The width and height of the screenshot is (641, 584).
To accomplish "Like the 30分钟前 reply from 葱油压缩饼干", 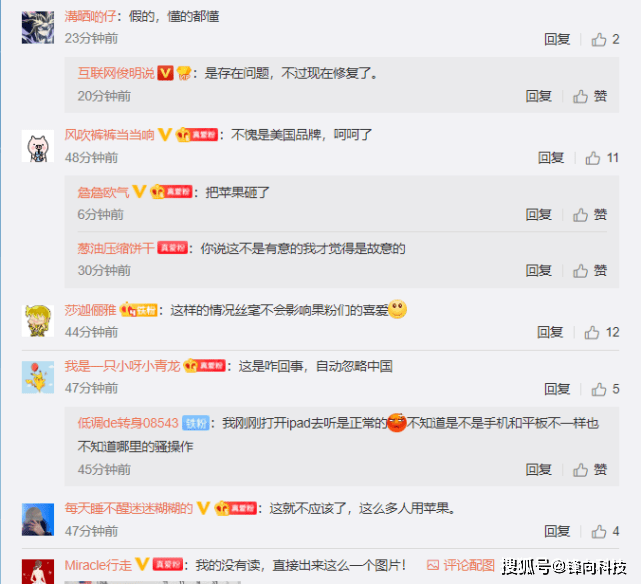I will pyautogui.click(x=590, y=271).
